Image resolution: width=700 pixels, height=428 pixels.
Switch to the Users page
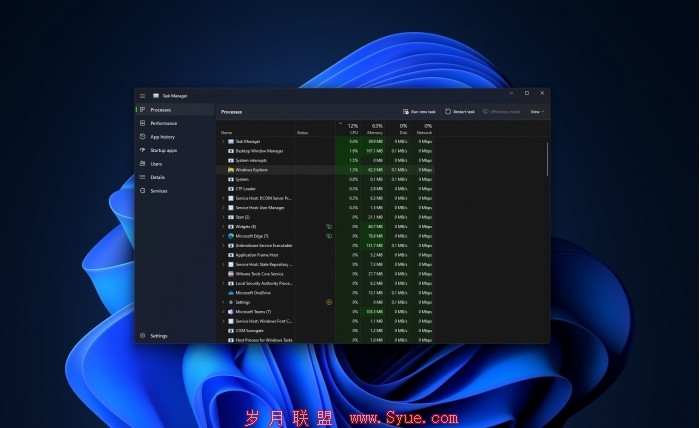175,164
